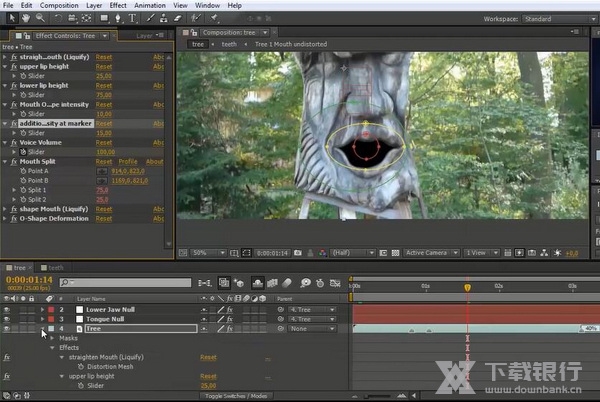600x402 pixels.
Task: Select the Type text tool
Action: [132, 18]
